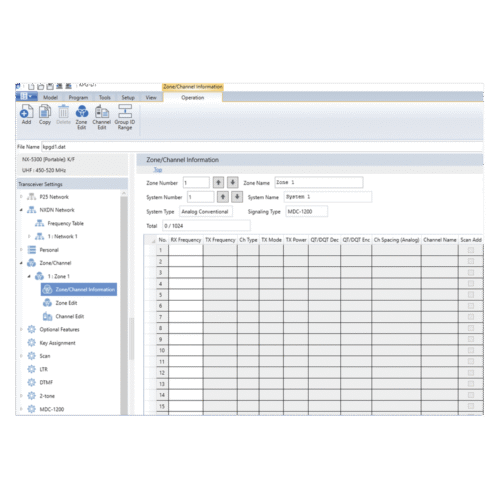Expand the Optional Features node arrow
This screenshot has width=500, height=500.
pos(21,329)
